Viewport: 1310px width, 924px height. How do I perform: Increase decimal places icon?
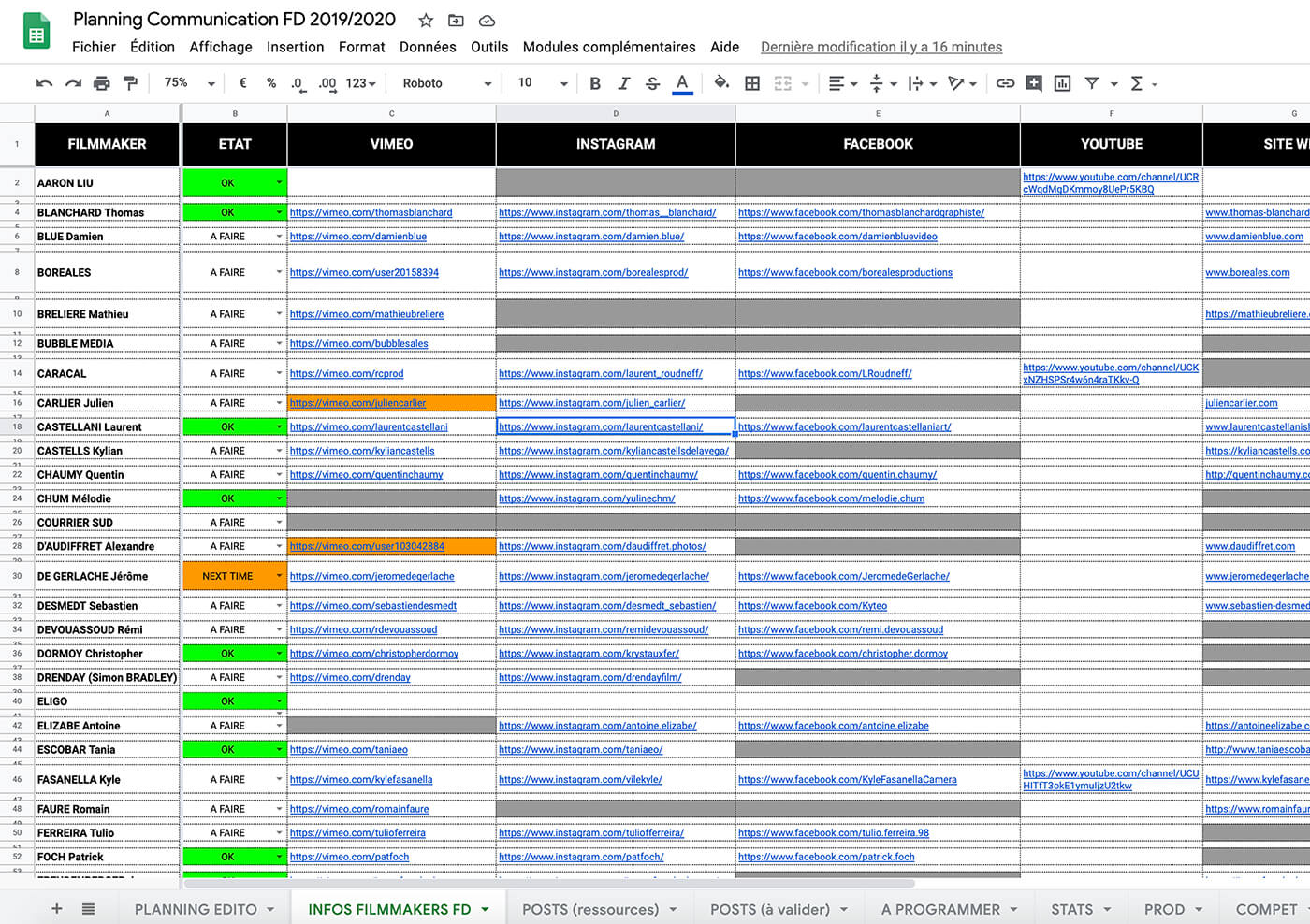tap(327, 83)
